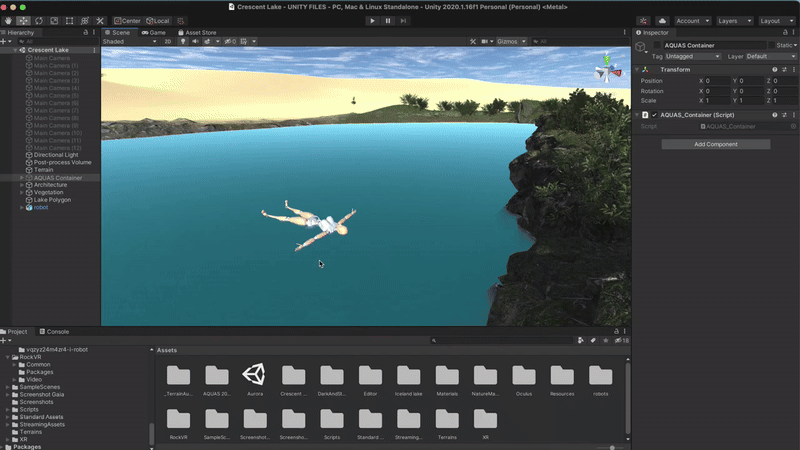Switch to the Scene tab
This screenshot has height=450, width=800.
click(x=117, y=32)
